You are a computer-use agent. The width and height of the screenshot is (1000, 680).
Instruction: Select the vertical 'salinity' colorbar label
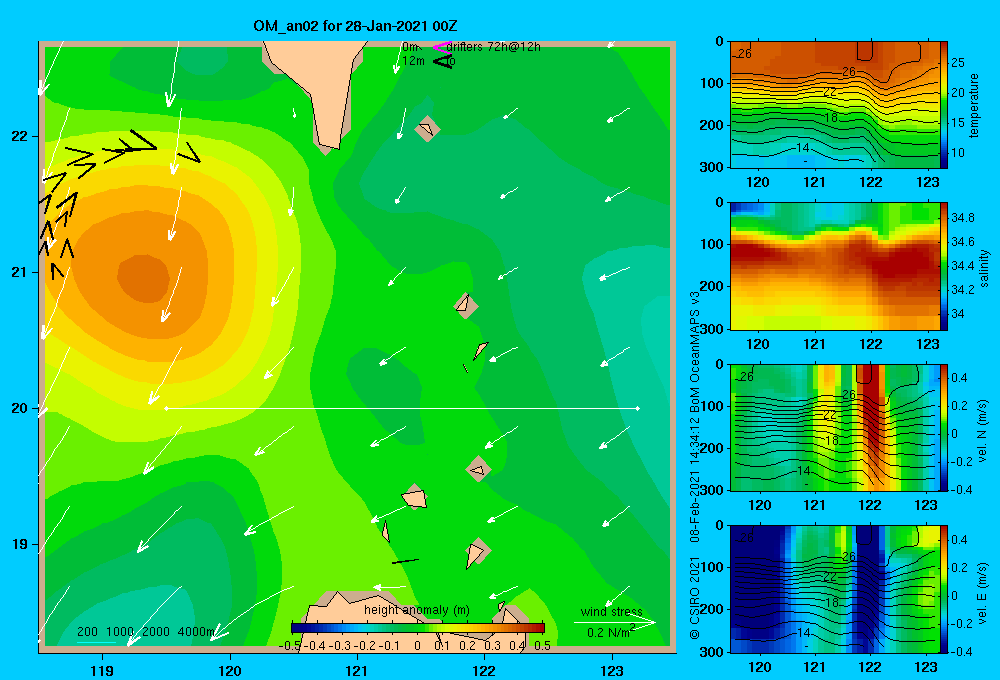point(984,267)
